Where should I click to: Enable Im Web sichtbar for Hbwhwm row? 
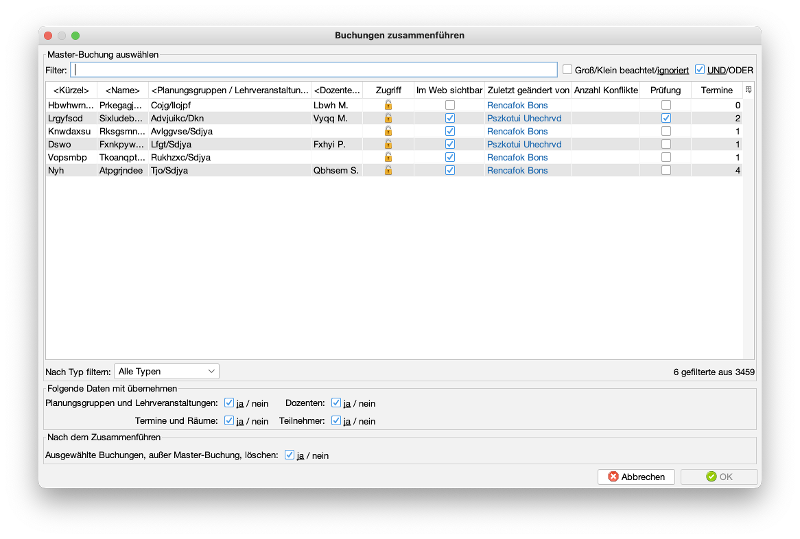point(450,105)
